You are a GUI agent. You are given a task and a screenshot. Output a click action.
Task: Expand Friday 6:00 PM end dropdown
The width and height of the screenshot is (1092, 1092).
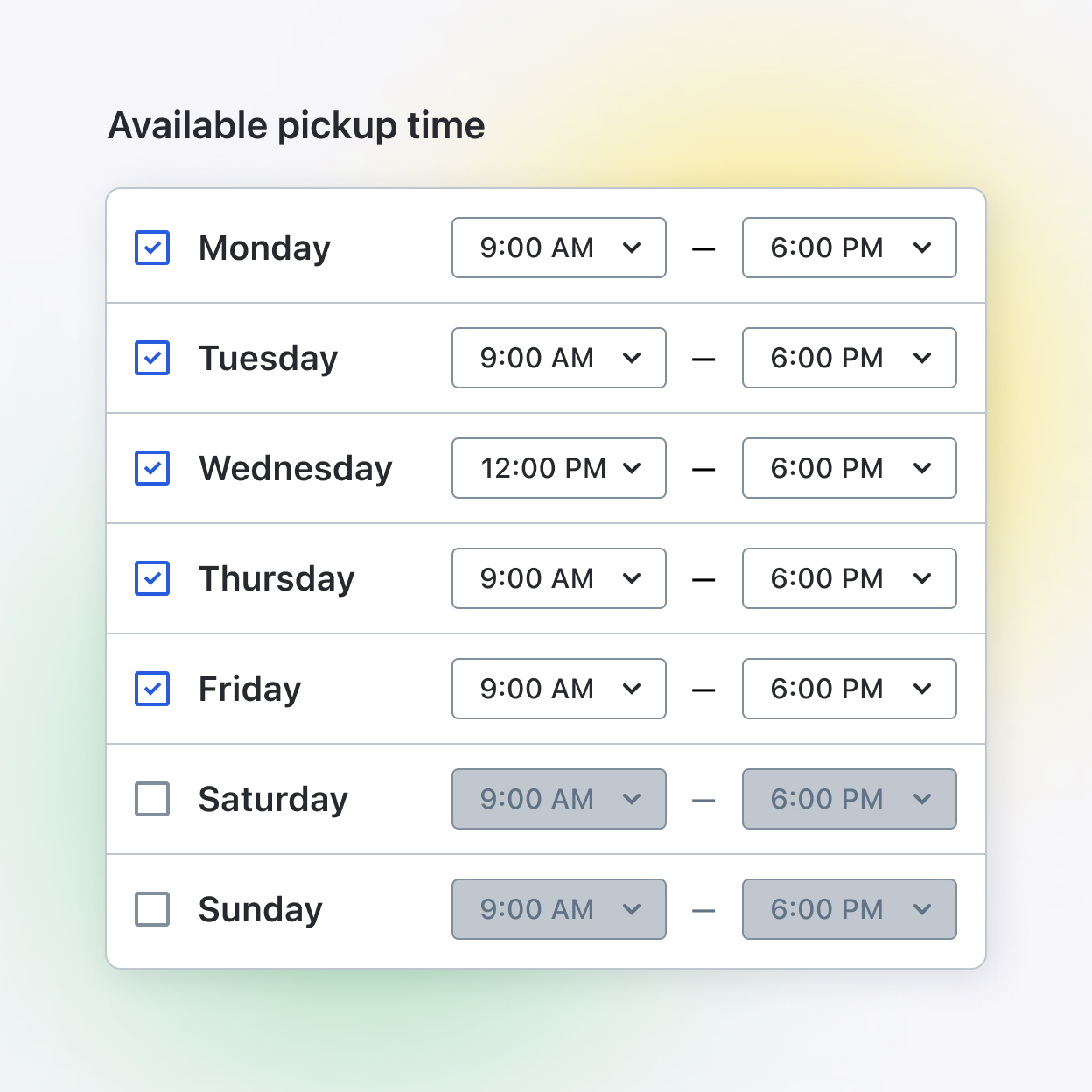pos(849,689)
